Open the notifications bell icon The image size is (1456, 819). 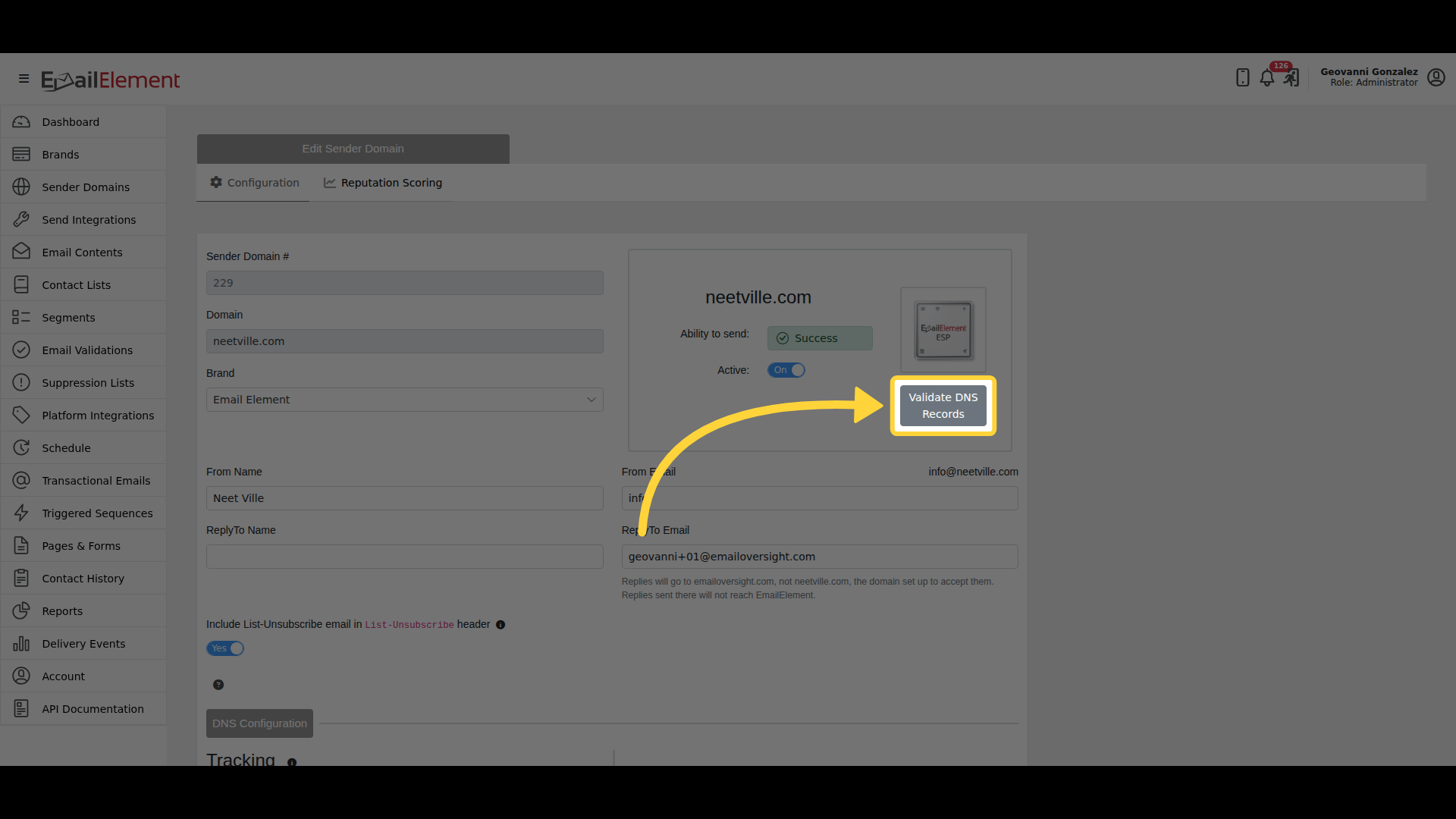tap(1266, 78)
